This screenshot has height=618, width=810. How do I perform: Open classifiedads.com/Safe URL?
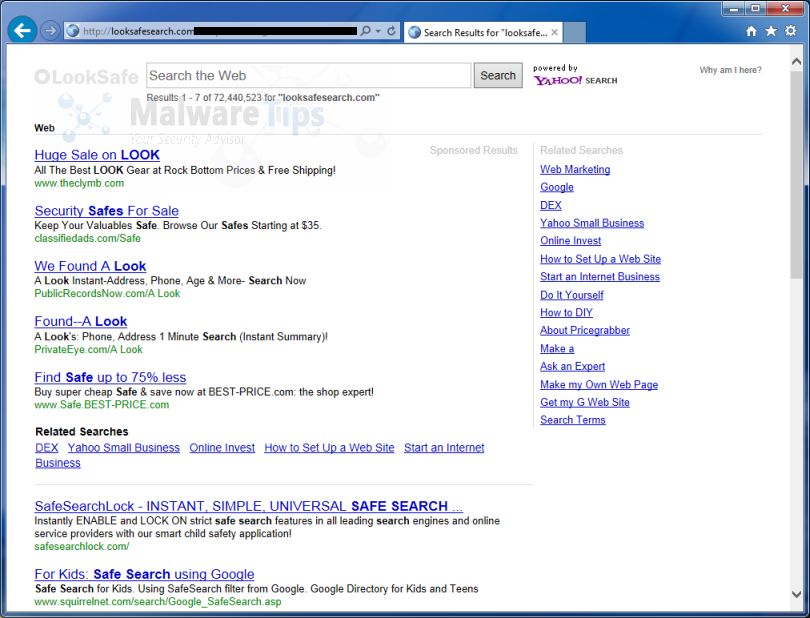pos(87,238)
